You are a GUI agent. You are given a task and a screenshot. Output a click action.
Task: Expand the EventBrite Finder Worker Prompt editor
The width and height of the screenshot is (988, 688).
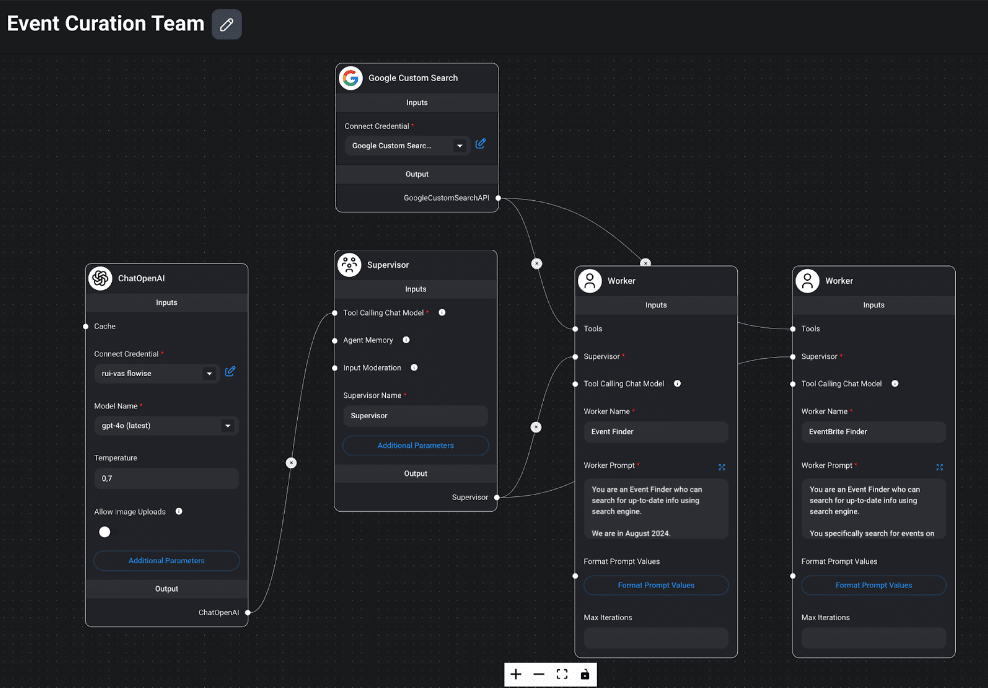[x=939, y=467]
